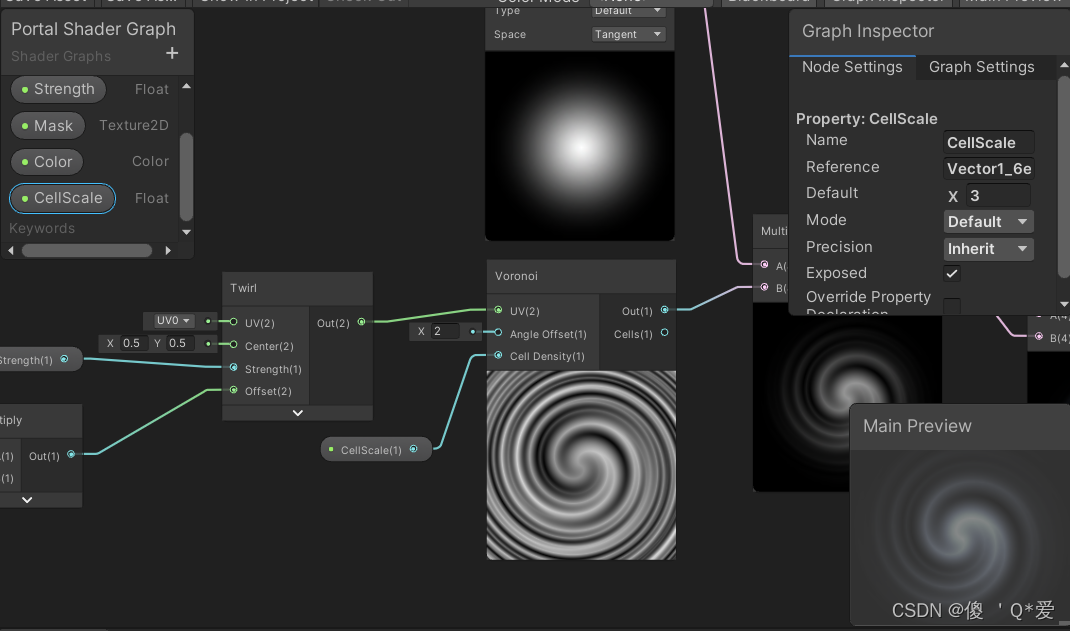1070x631 pixels.
Task: Click the Twirl node Offset(2) input port
Action: tap(233, 390)
